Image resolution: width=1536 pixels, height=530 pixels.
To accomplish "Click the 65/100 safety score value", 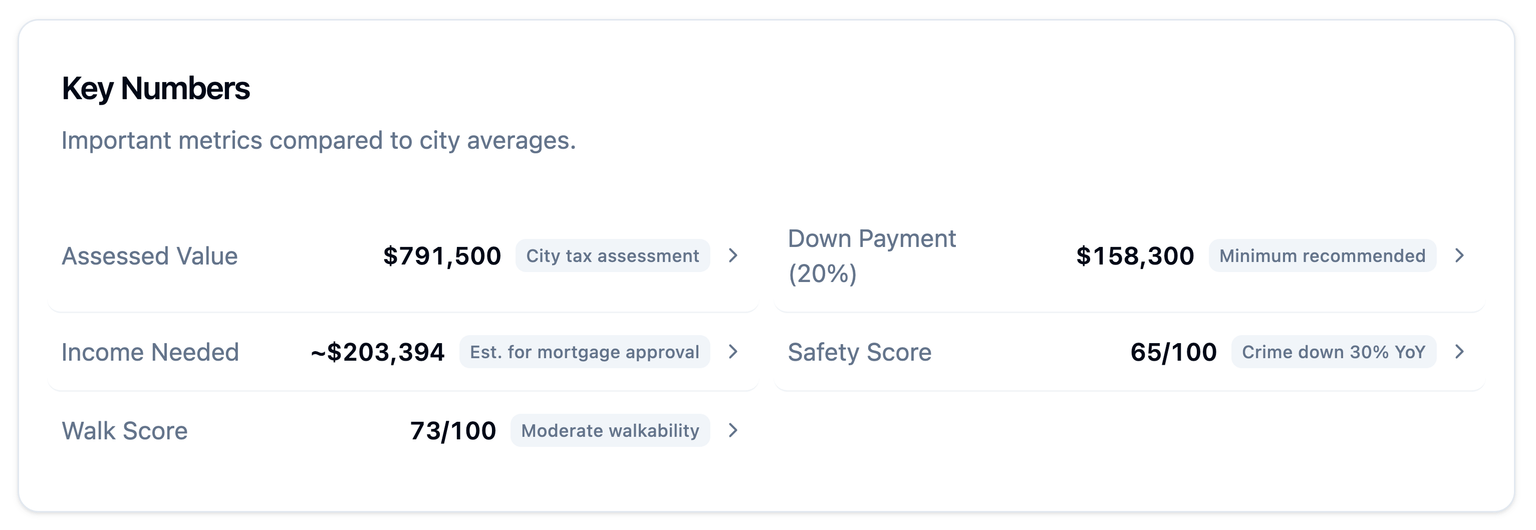I will point(1173,352).
